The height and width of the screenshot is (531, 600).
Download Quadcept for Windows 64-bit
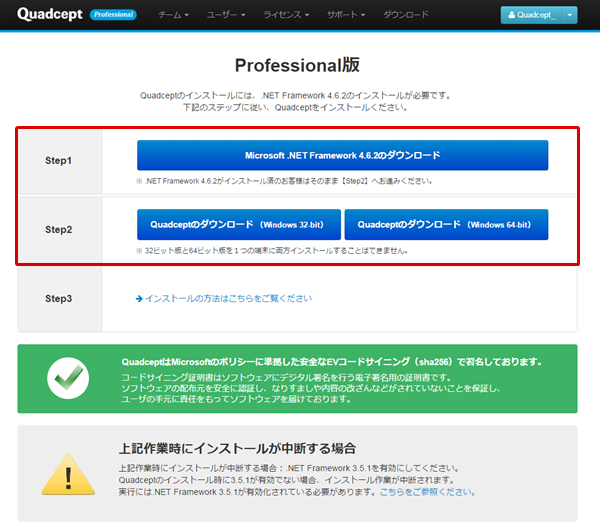tap(446, 225)
